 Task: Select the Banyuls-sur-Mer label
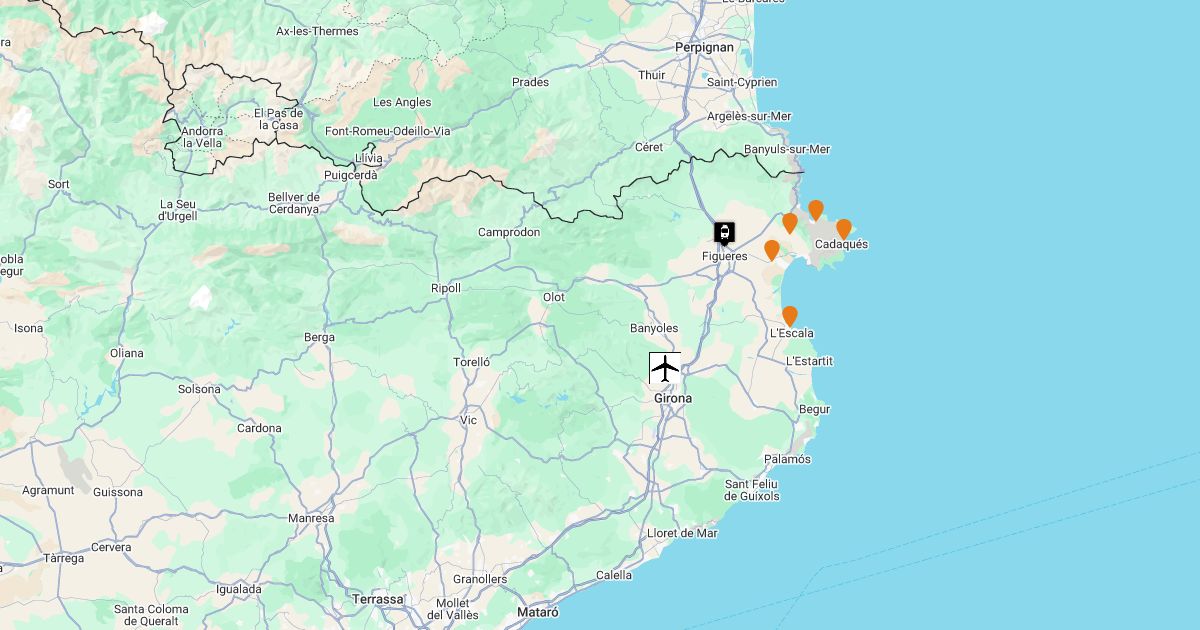point(788,149)
